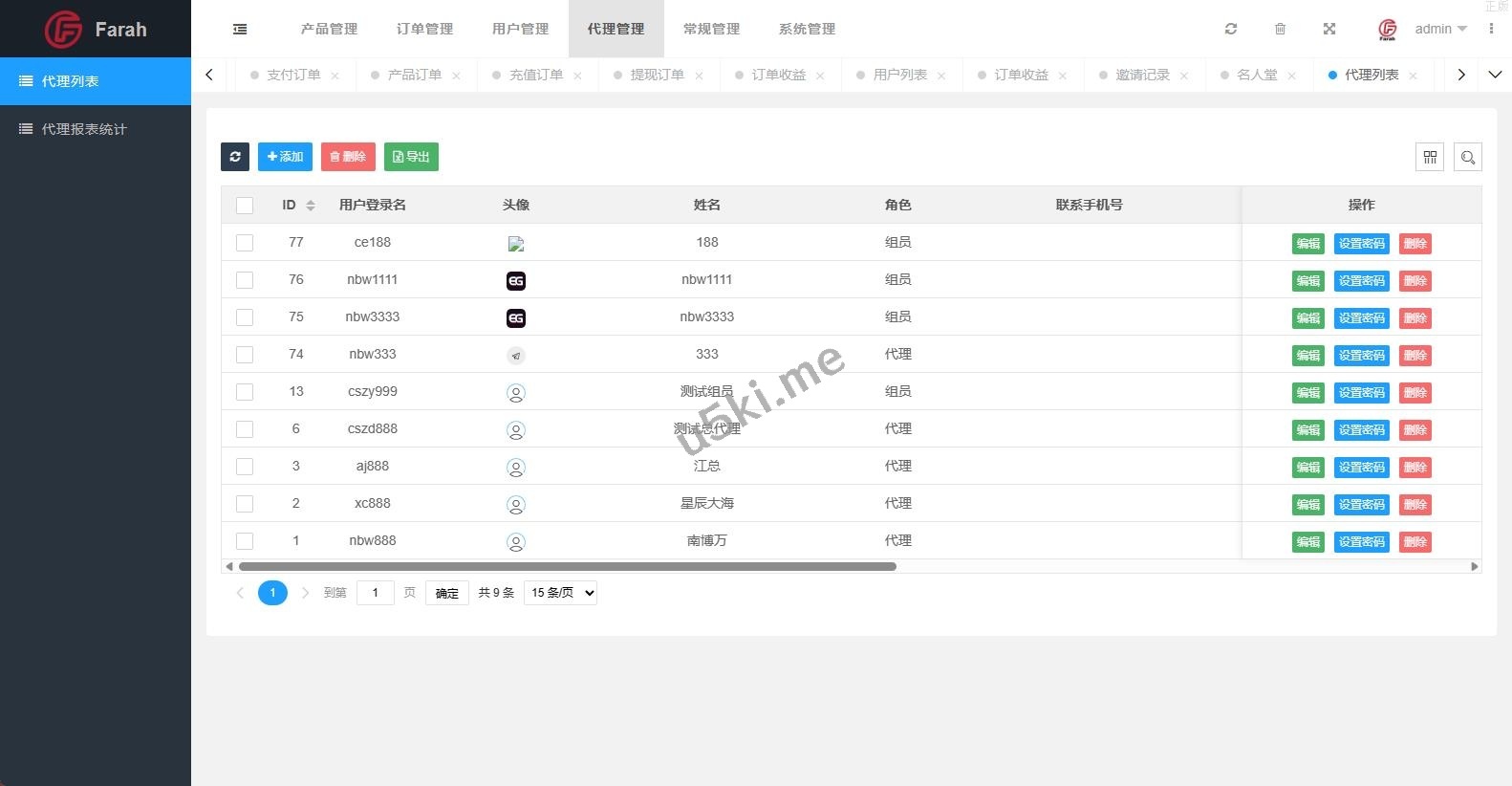Click the trash clear-cache icon in header

1280,29
